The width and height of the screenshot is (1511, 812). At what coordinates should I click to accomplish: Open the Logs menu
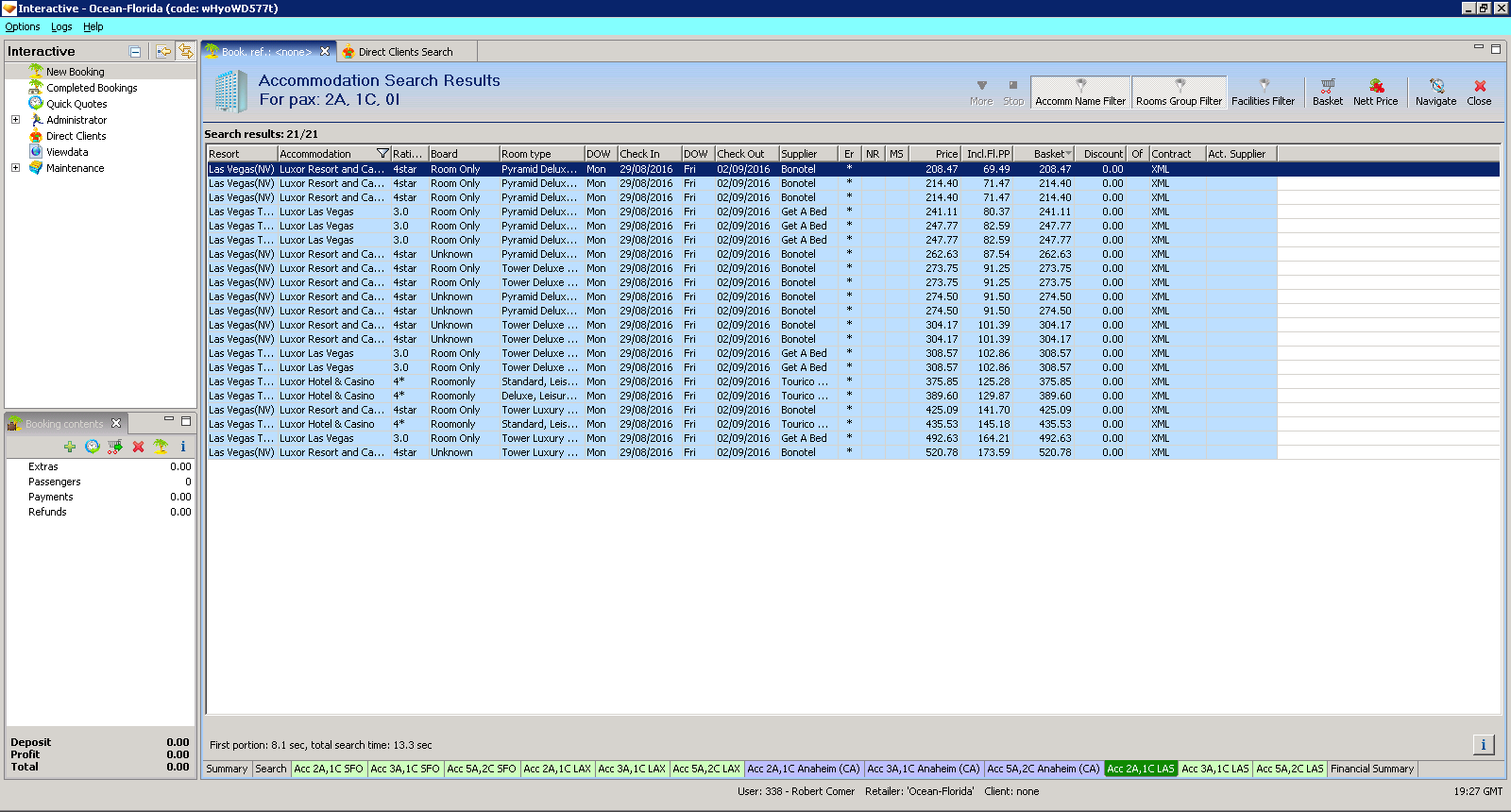(x=61, y=26)
